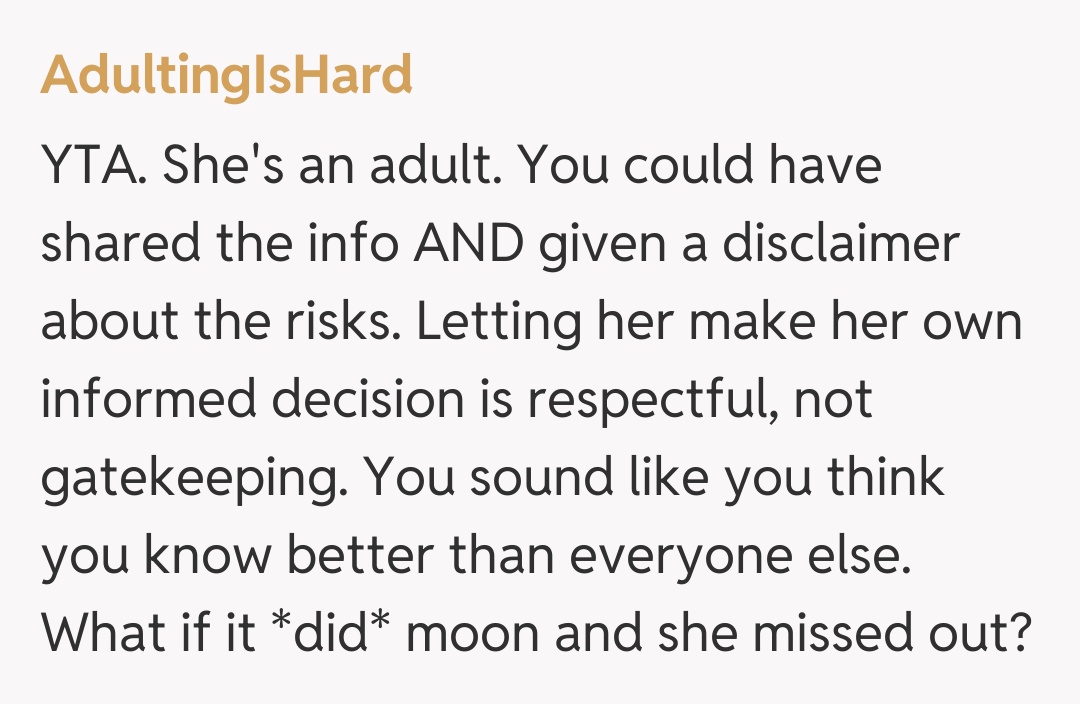The image size is (1080, 704).
Task: Click the capitalized word "AND"
Action: click(468, 244)
